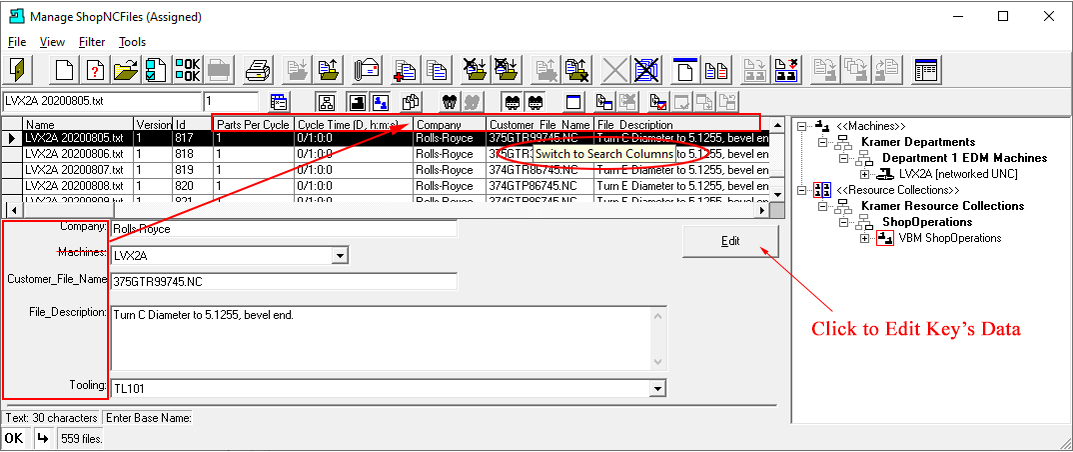Toggle the blue machines icon button

pyautogui.click(x=380, y=102)
